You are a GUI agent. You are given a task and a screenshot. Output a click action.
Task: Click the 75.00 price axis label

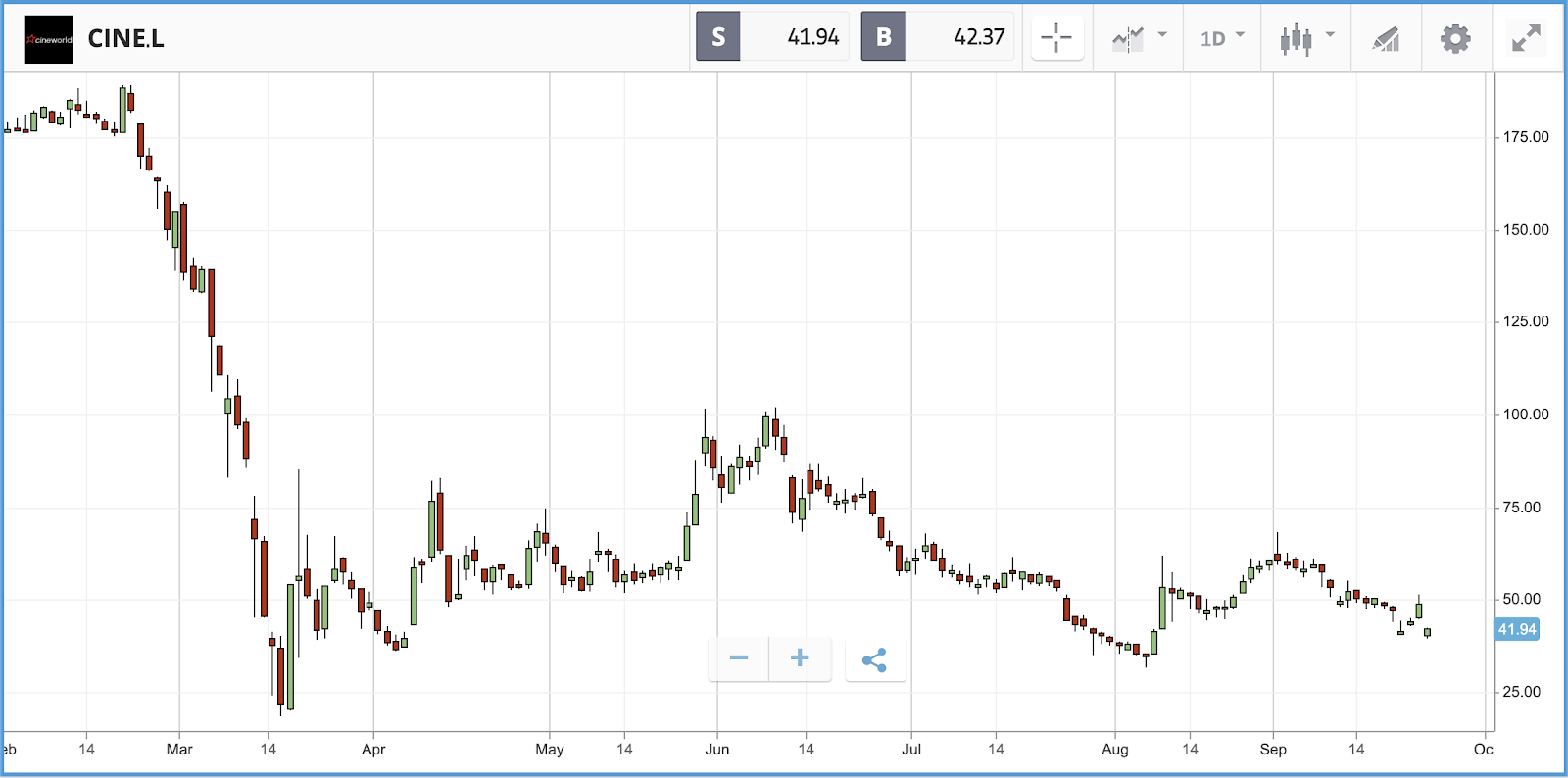coord(1522,508)
